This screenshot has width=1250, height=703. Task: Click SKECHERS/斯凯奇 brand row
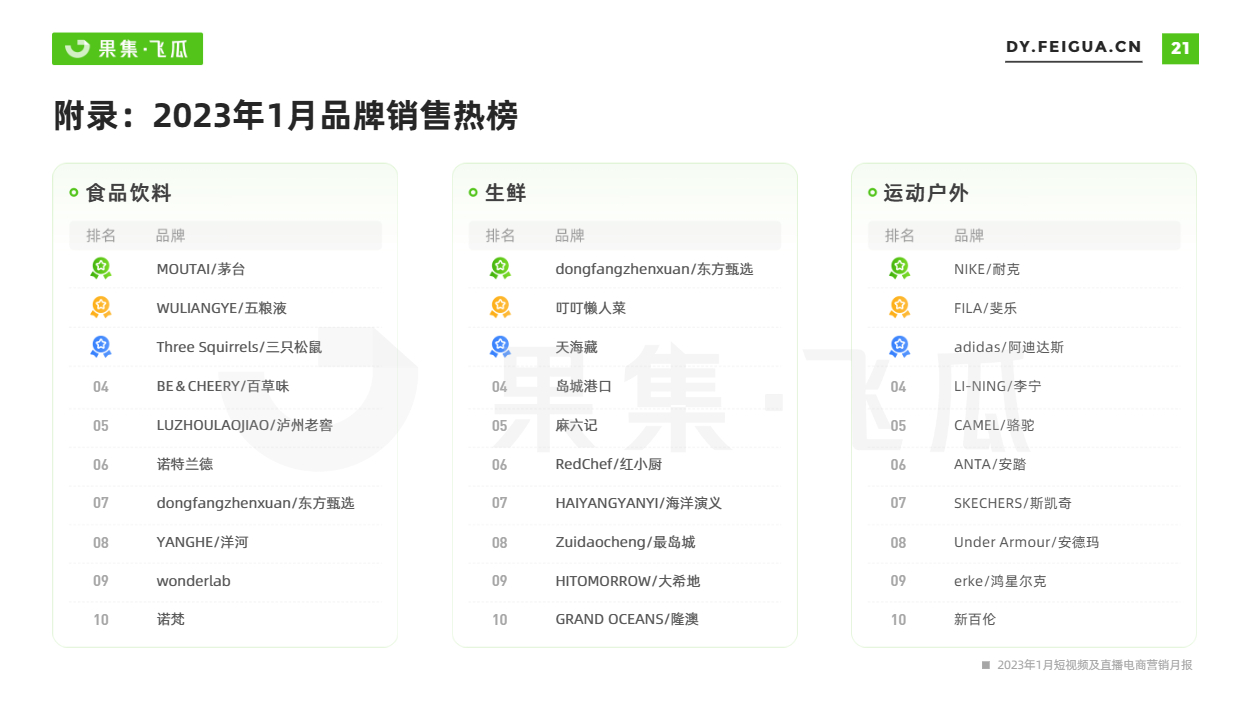click(1024, 503)
